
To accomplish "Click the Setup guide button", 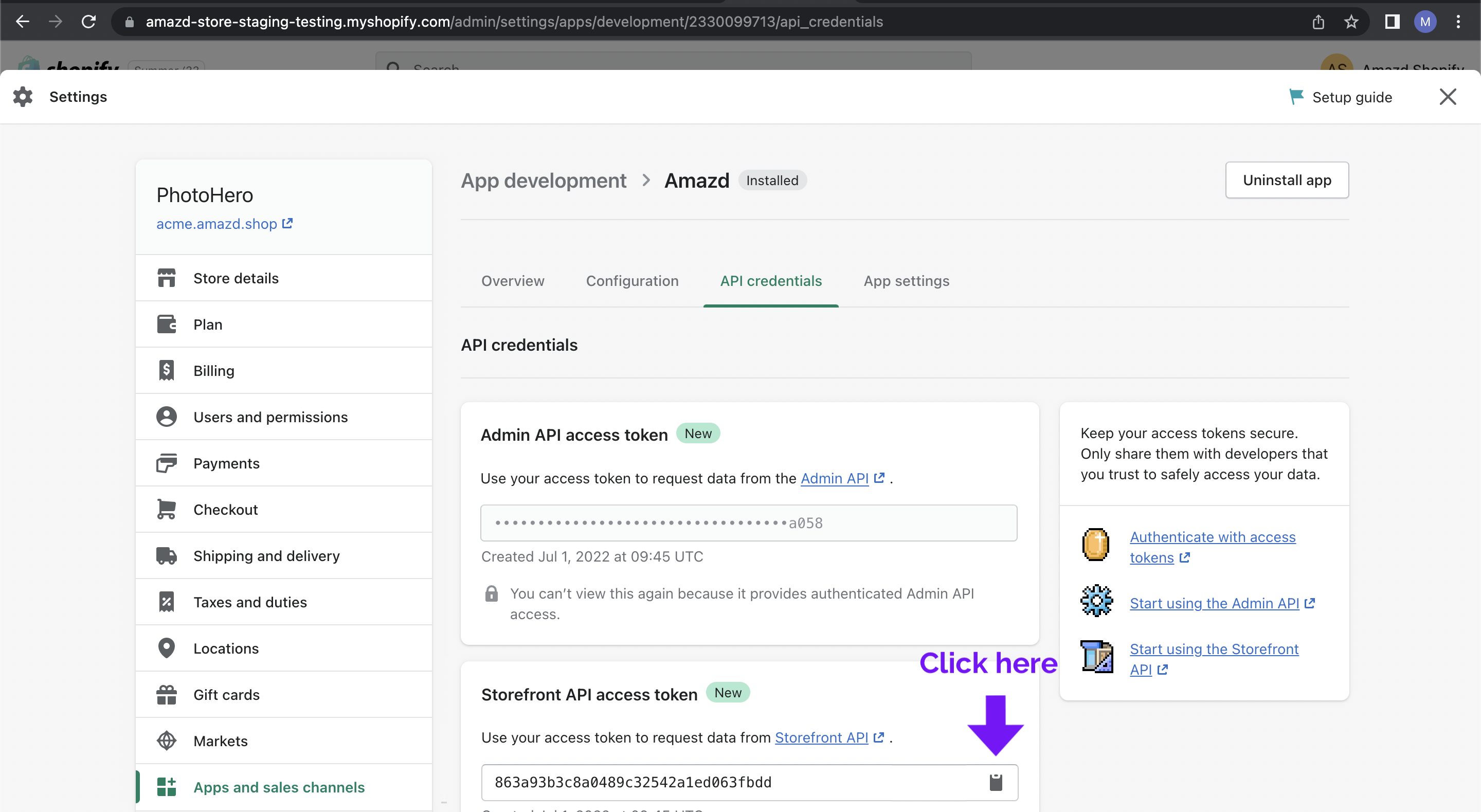I will 1341,97.
